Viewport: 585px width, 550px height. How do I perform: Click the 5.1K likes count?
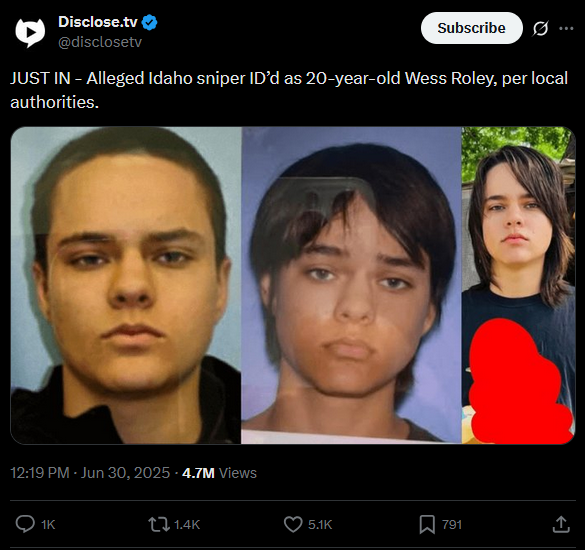[x=320, y=525]
